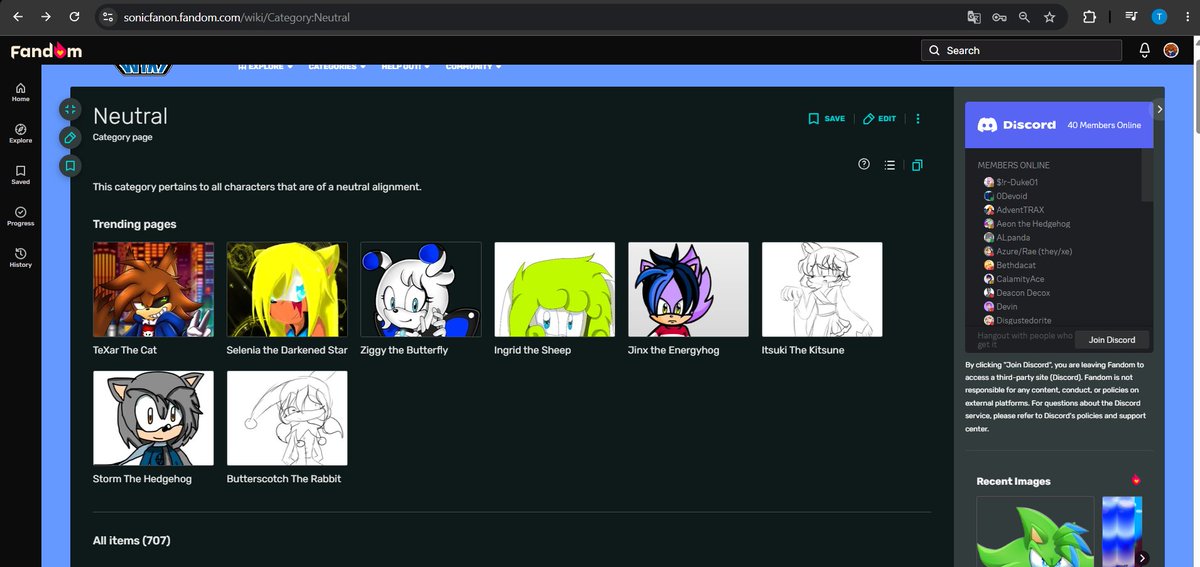This screenshot has width=1200, height=567.
Task: Open TeXar The Cat thumbnail
Action: [153, 289]
